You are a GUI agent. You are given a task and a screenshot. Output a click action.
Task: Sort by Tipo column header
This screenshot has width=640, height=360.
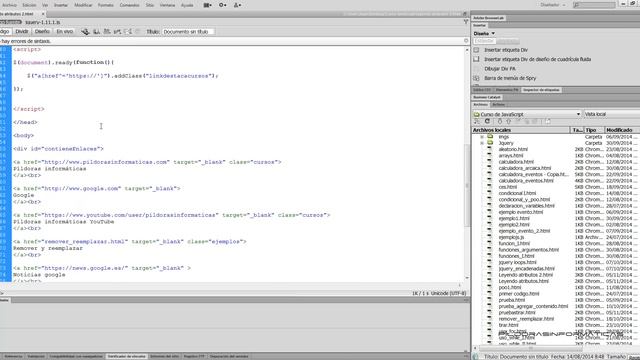click(594, 130)
